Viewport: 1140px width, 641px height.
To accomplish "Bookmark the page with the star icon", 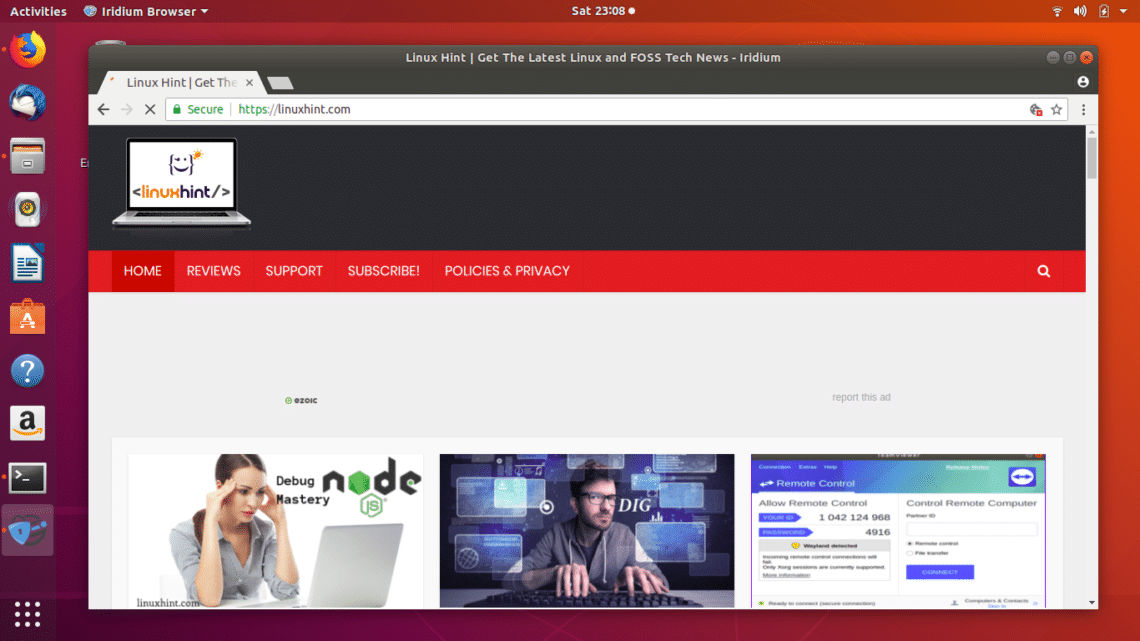I will click(x=1056, y=110).
